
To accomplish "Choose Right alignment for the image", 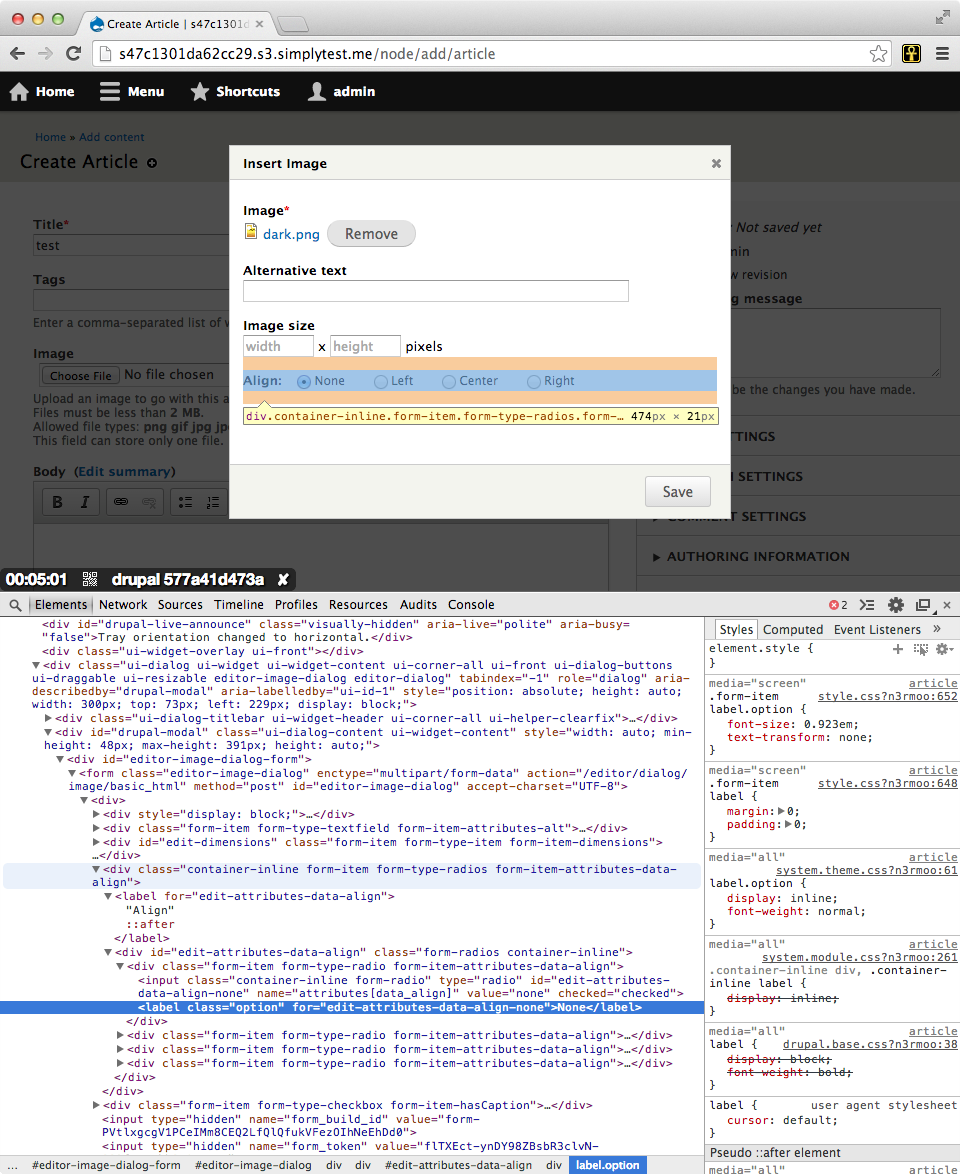I will (534, 380).
